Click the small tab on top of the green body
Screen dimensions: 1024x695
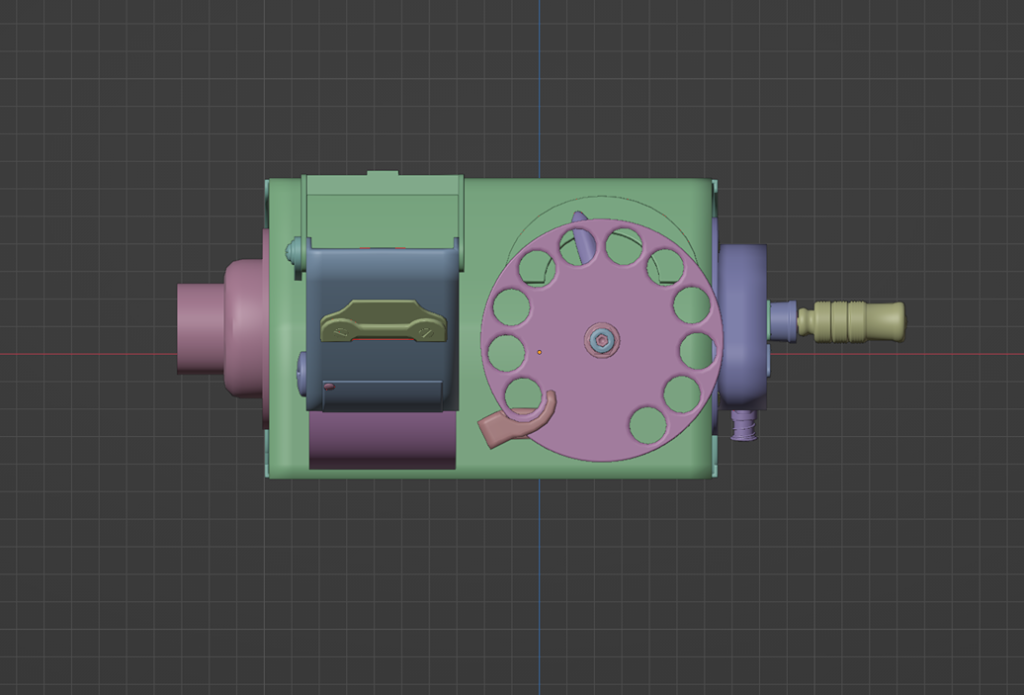[x=383, y=172]
